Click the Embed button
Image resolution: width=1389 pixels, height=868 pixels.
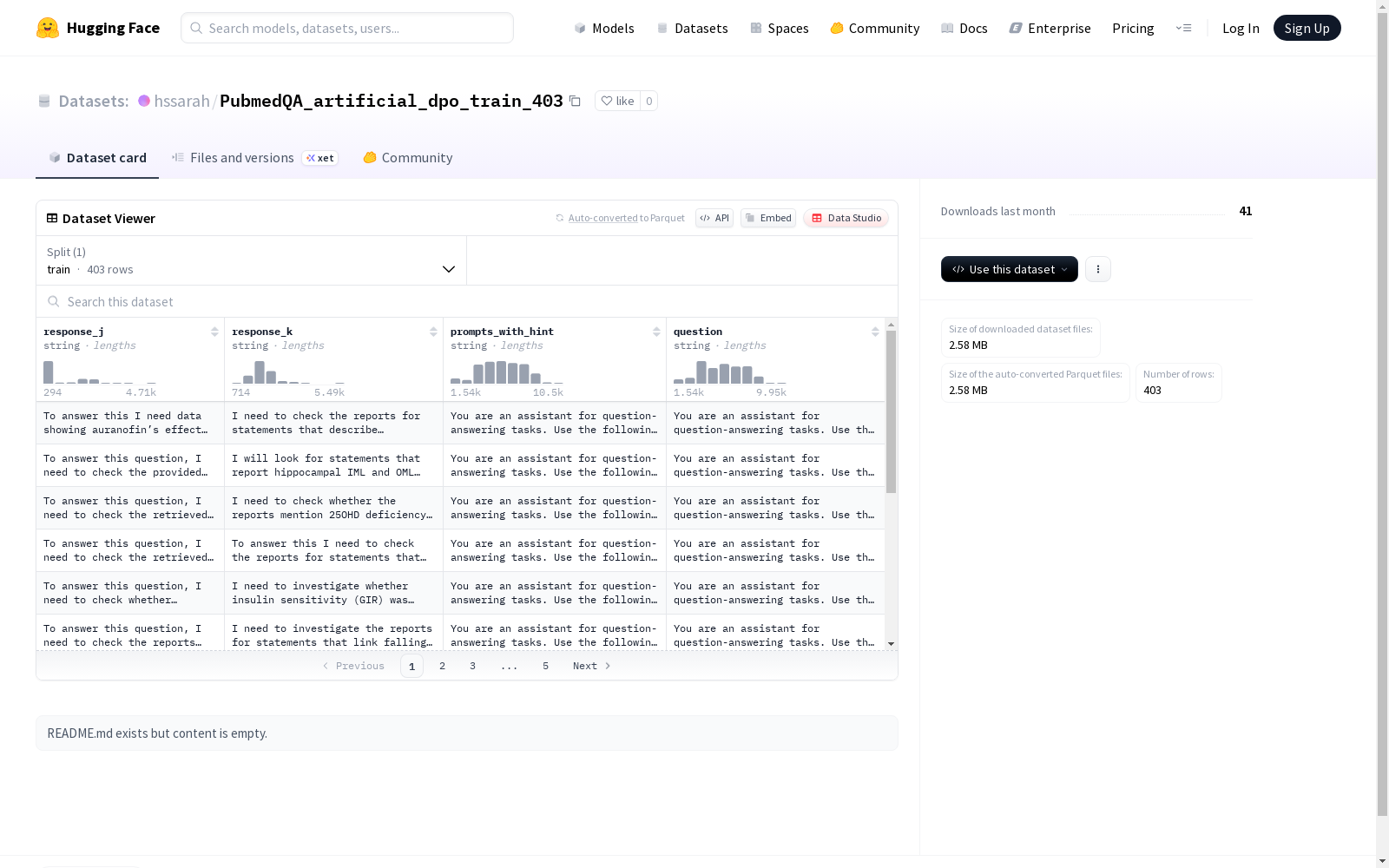768,218
